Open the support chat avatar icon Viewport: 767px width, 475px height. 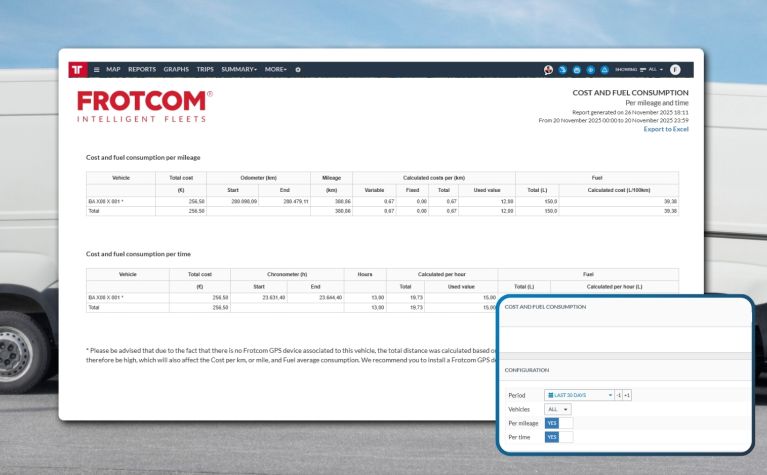tap(548, 69)
